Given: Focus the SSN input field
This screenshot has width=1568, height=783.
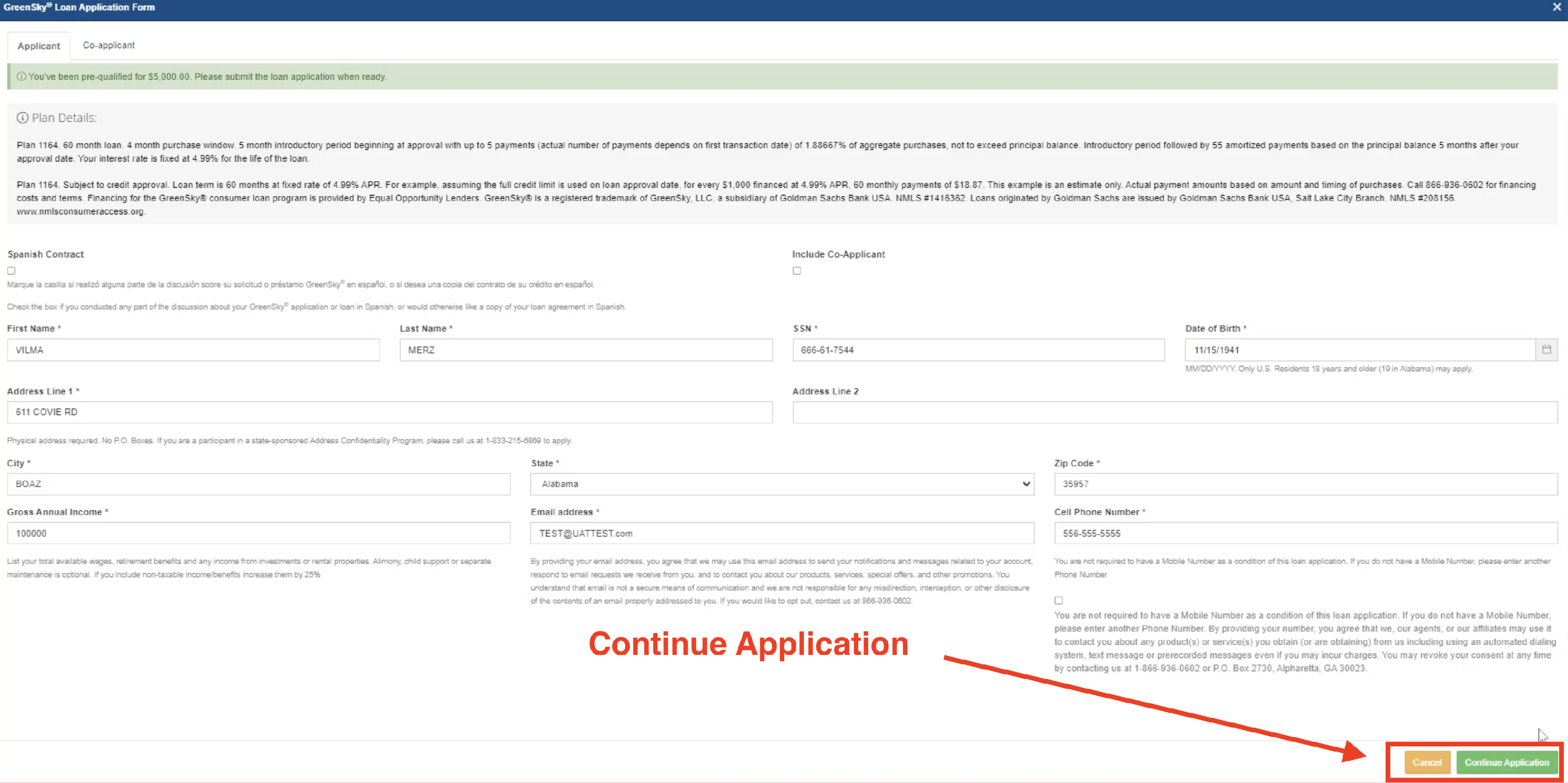Looking at the screenshot, I should [x=978, y=350].
